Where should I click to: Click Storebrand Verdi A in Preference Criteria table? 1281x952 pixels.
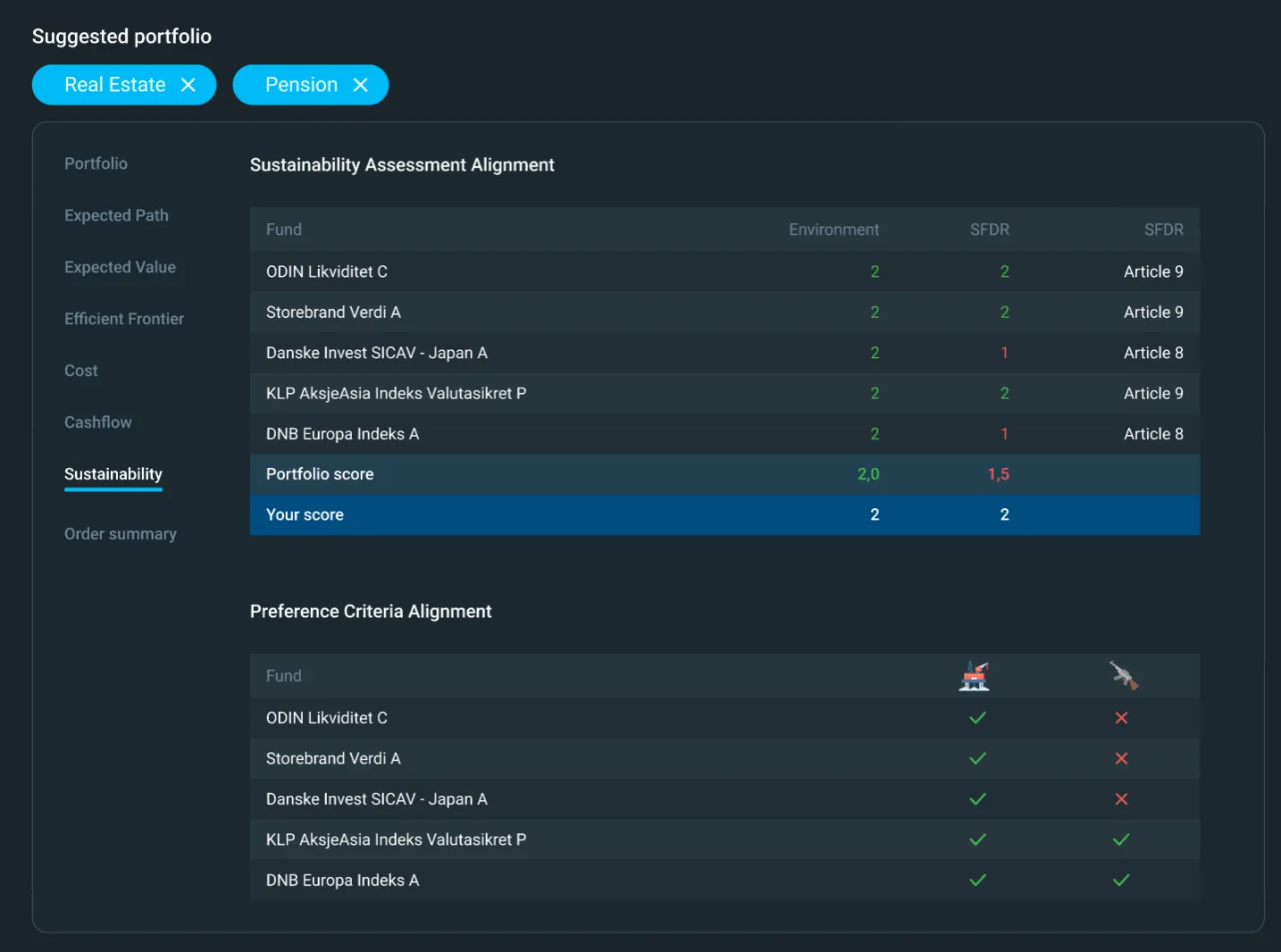pos(333,758)
